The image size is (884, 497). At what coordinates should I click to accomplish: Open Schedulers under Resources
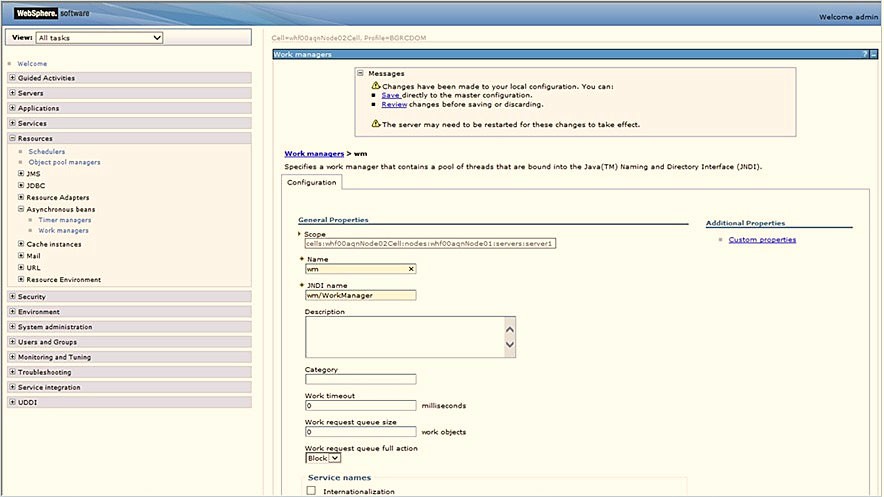click(x=47, y=152)
